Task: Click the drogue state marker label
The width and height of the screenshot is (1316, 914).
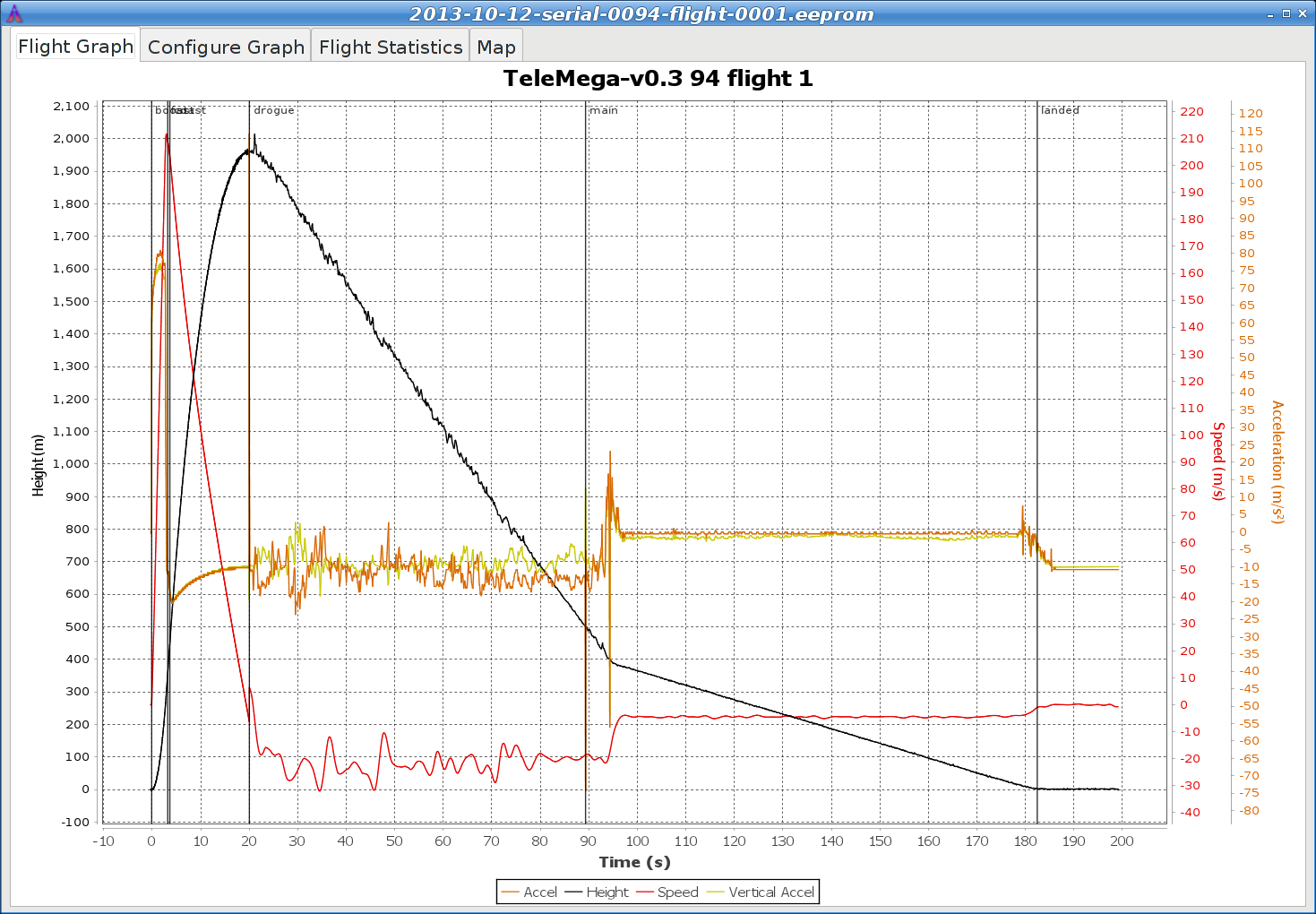Action: 274,110
